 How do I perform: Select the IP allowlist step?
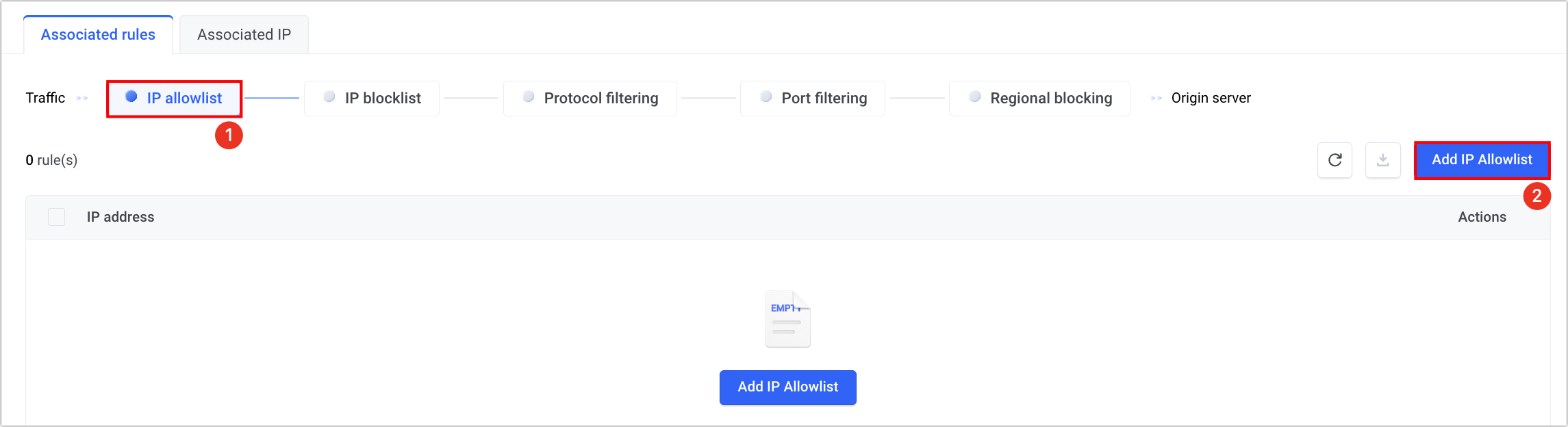[x=174, y=99]
